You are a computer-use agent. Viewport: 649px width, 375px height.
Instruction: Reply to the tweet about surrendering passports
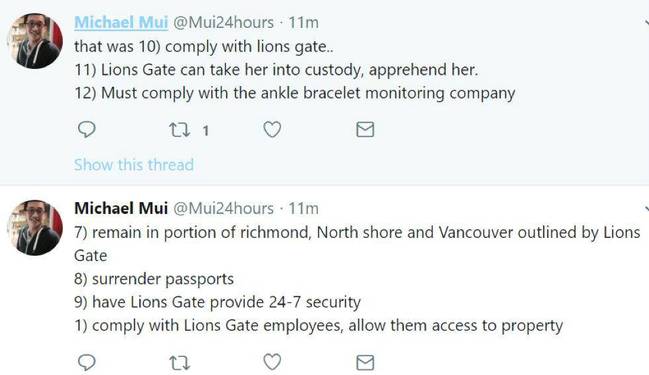coord(87,363)
